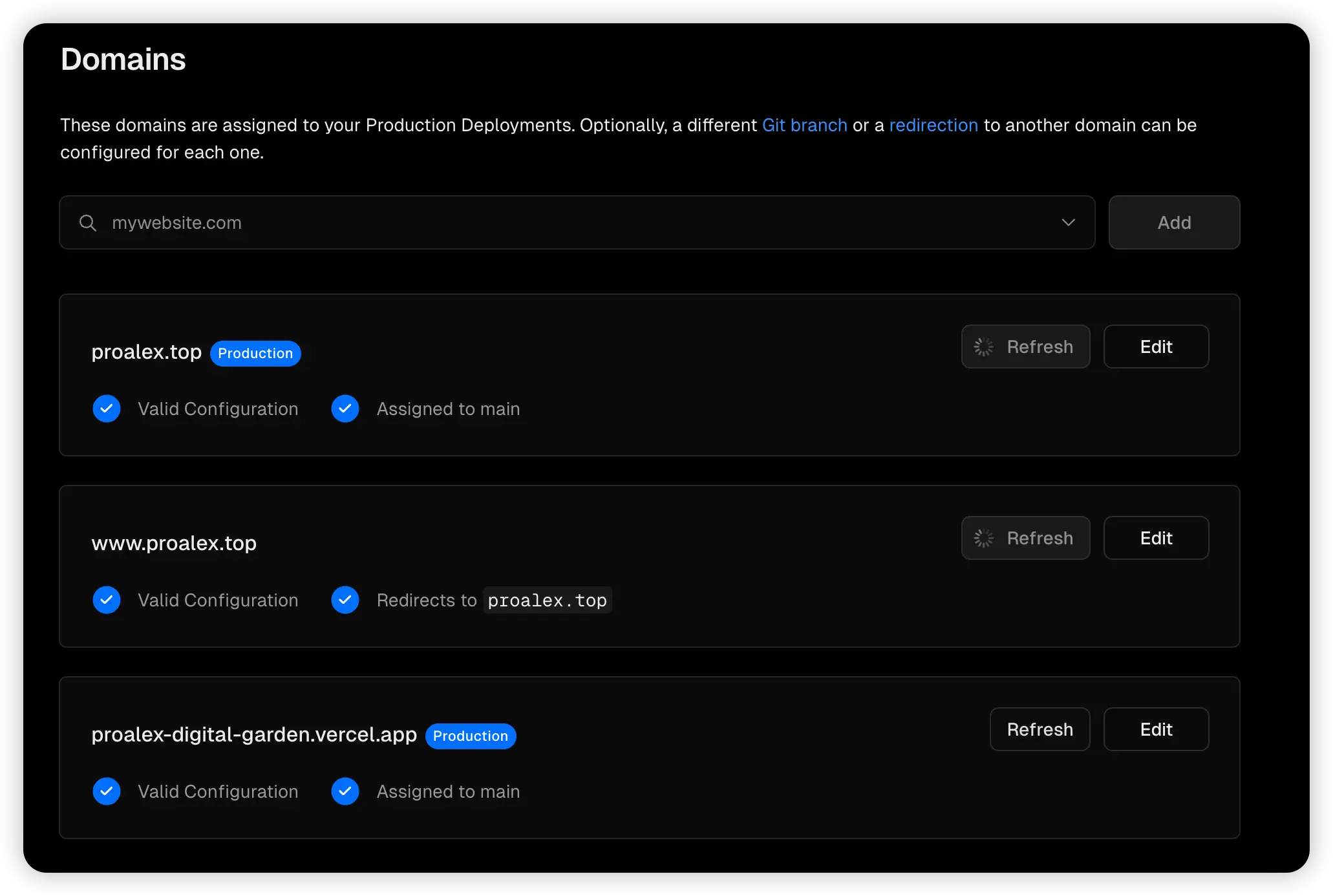Viewport: 1333px width, 896px height.
Task: Click the loading spinner in proalex.top Refresh button
Action: (x=984, y=347)
